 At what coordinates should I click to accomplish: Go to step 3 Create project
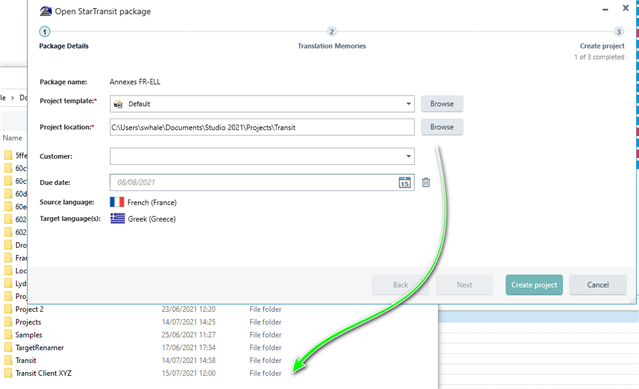pos(619,31)
